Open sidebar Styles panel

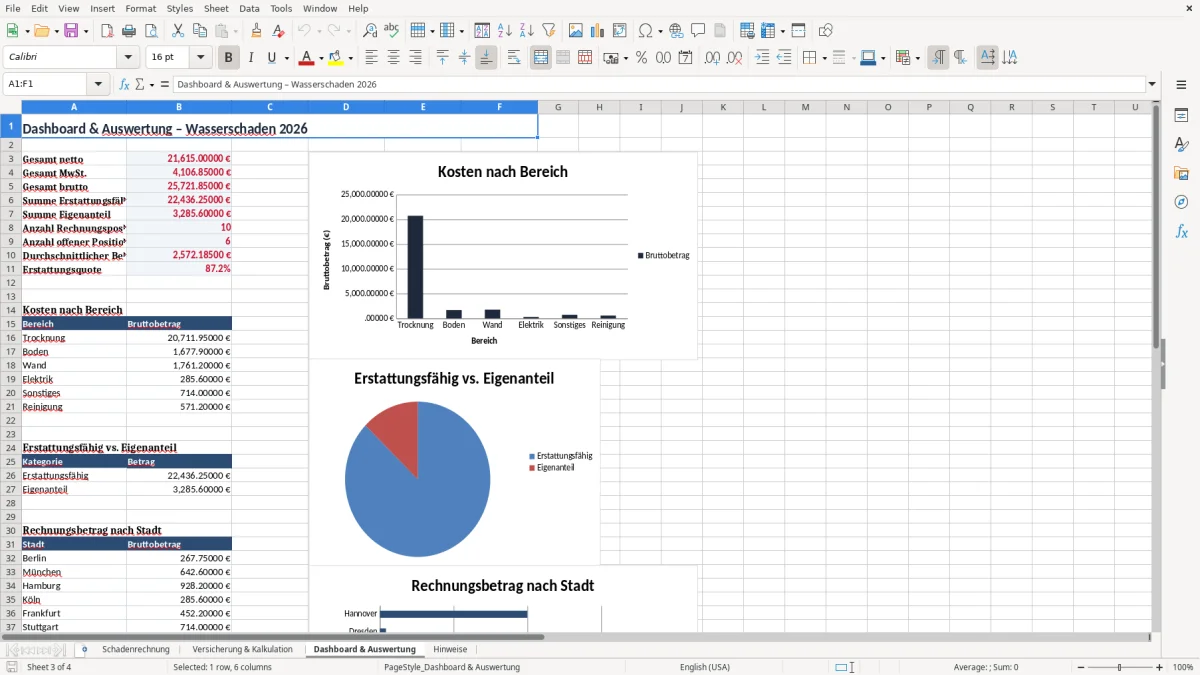pyautogui.click(x=1181, y=144)
